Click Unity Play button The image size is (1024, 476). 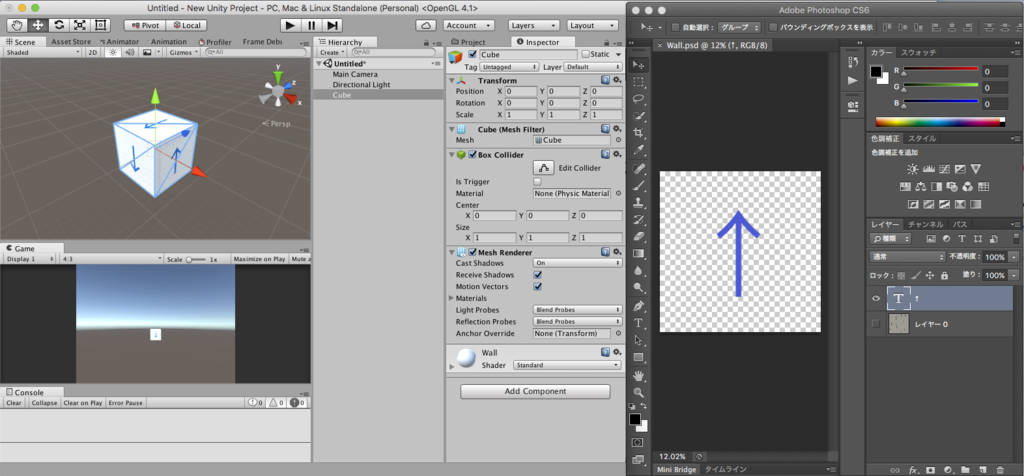click(291, 25)
